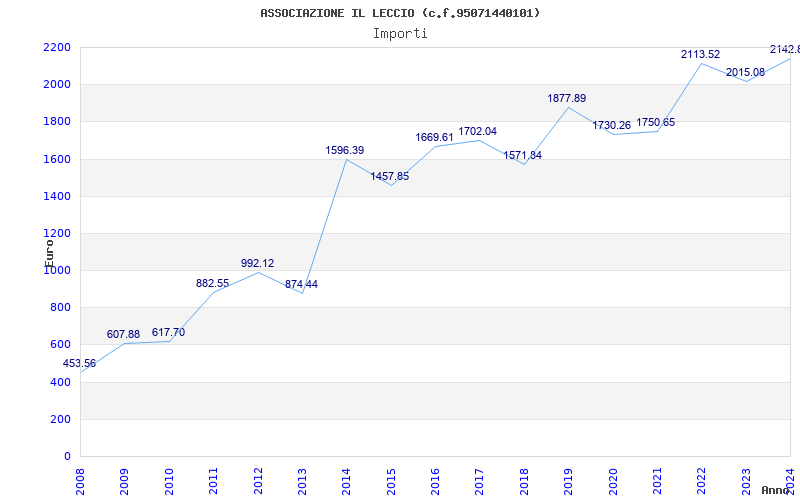This screenshot has width=800, height=500.
Task: Click the 2008 x-axis year label
Action: (80, 481)
